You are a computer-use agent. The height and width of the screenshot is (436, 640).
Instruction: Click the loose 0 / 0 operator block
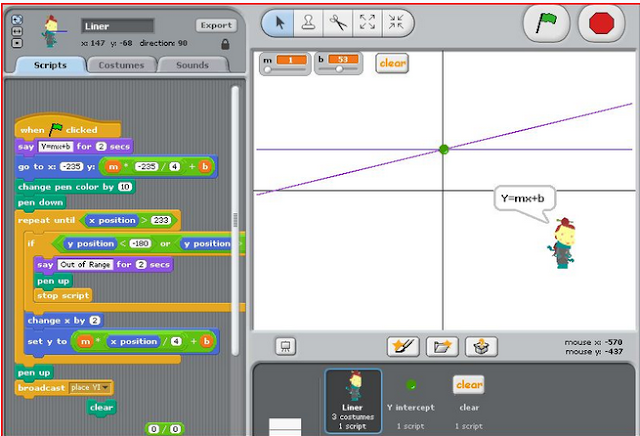tap(164, 429)
